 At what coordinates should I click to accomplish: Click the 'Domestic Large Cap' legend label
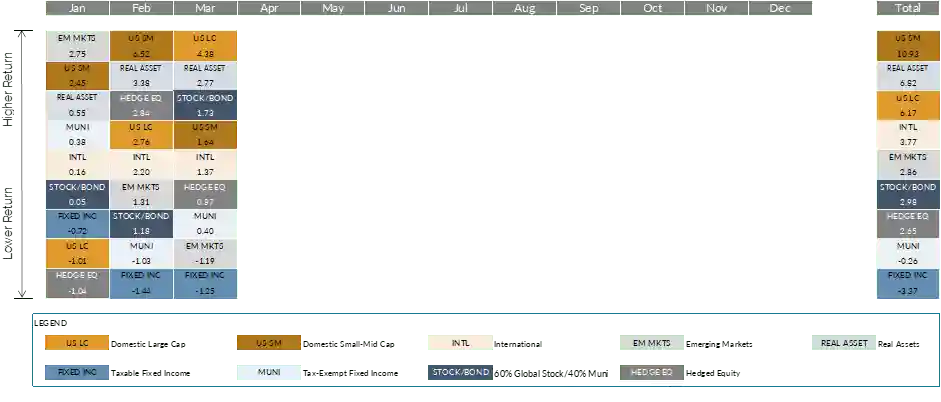click(x=148, y=344)
